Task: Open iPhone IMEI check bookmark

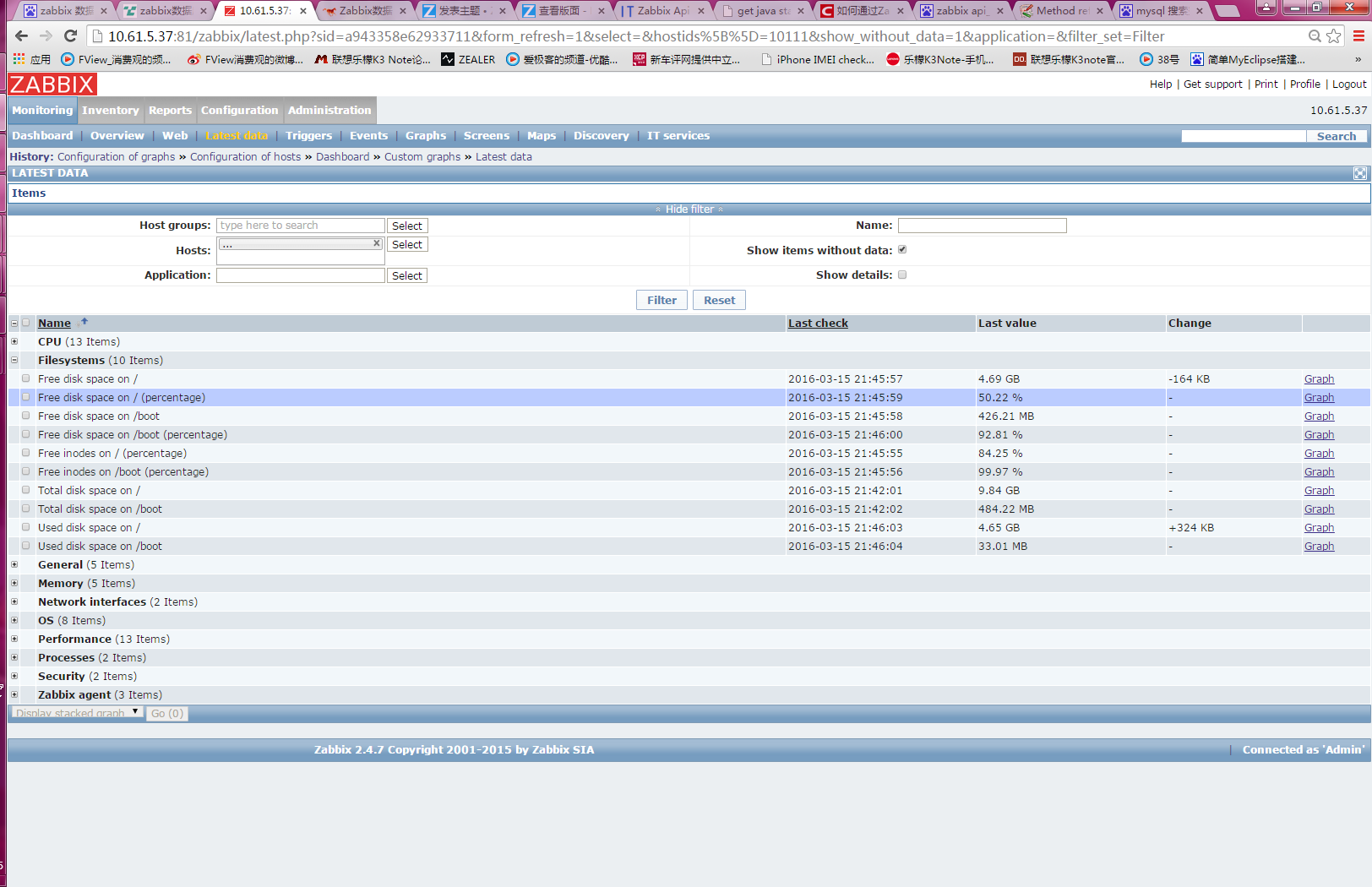Action: coord(817,59)
